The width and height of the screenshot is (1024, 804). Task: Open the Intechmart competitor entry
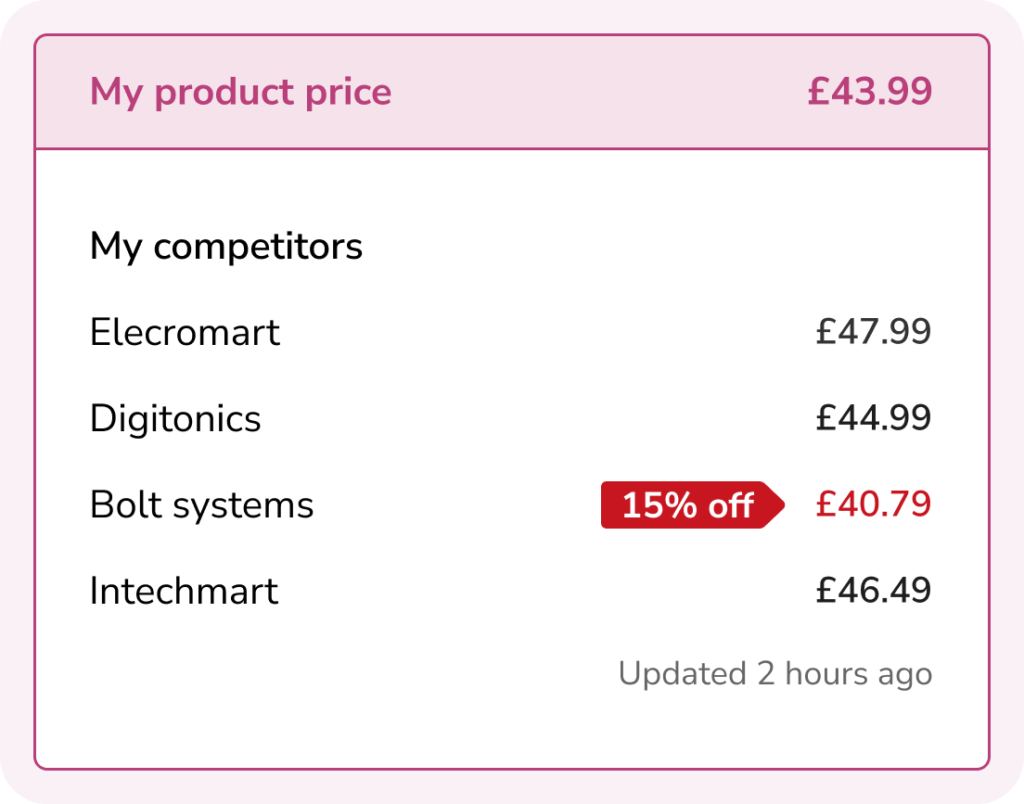coord(184,591)
